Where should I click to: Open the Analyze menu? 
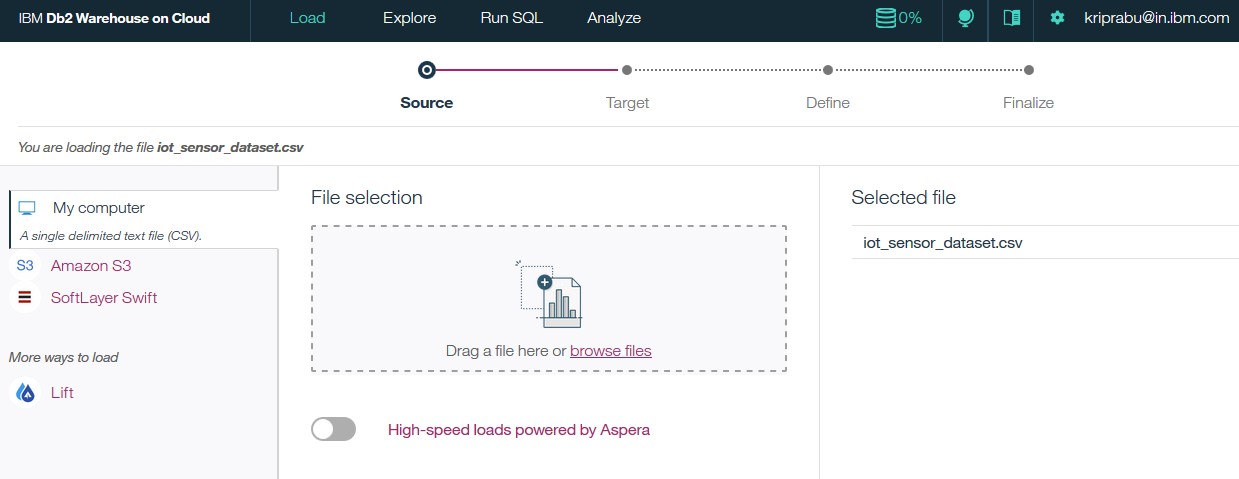click(614, 18)
